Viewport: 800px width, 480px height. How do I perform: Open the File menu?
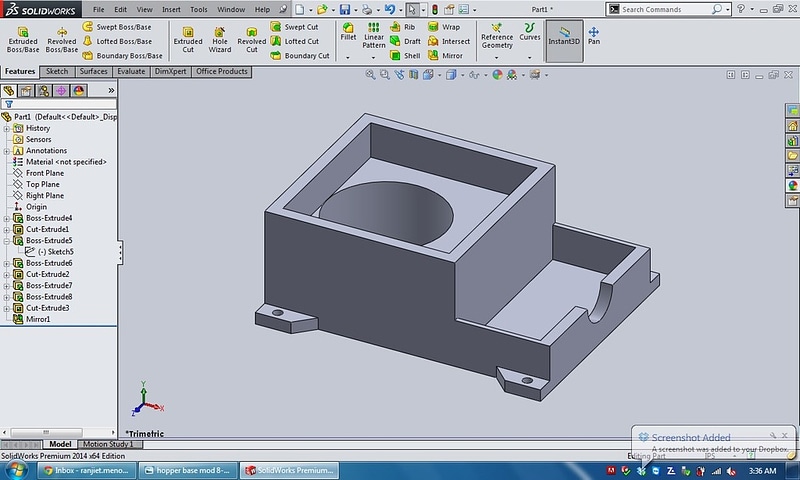(98, 9)
